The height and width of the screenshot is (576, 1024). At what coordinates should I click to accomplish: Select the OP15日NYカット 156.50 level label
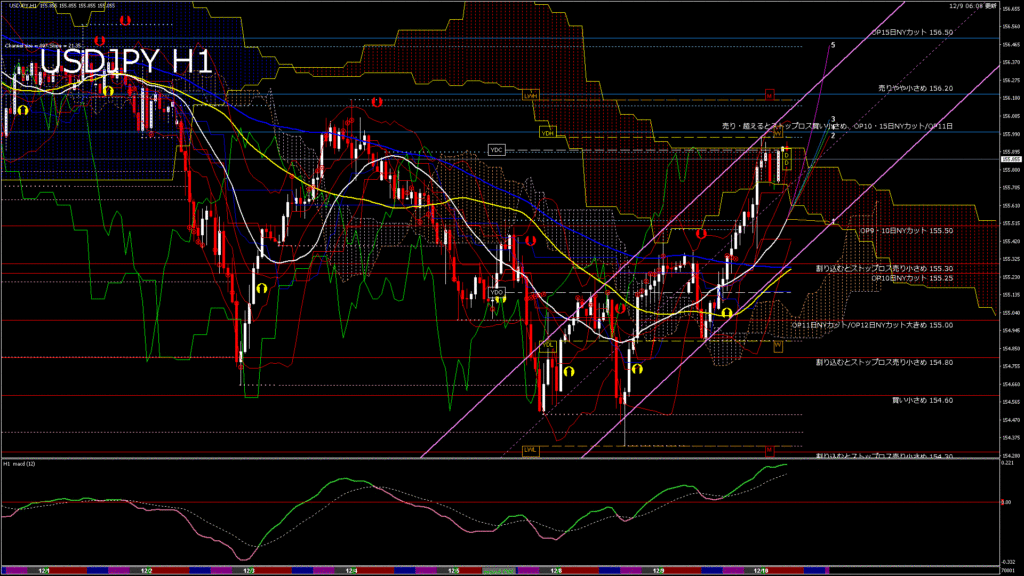tap(911, 32)
